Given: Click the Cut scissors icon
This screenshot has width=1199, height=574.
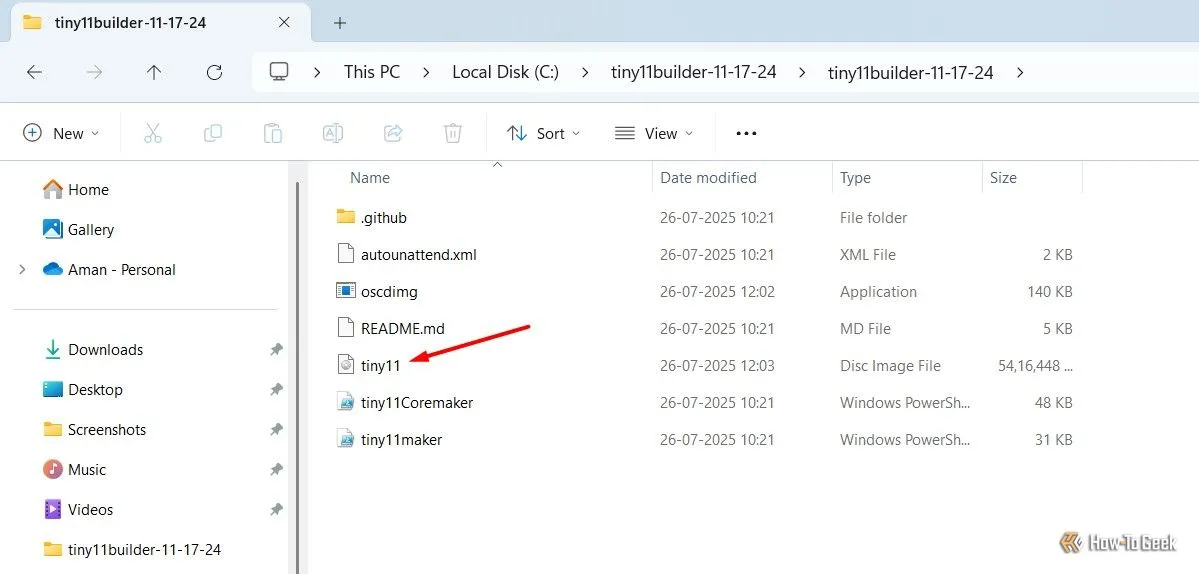Looking at the screenshot, I should pos(153,133).
